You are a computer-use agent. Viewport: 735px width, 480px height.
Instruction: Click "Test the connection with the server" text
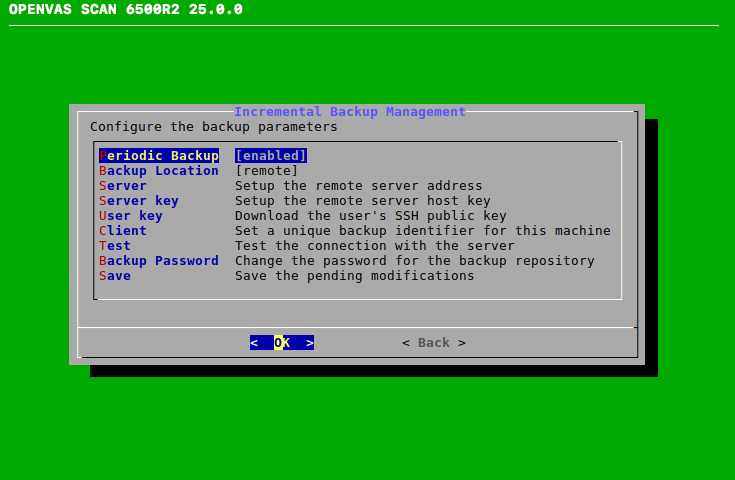point(374,246)
